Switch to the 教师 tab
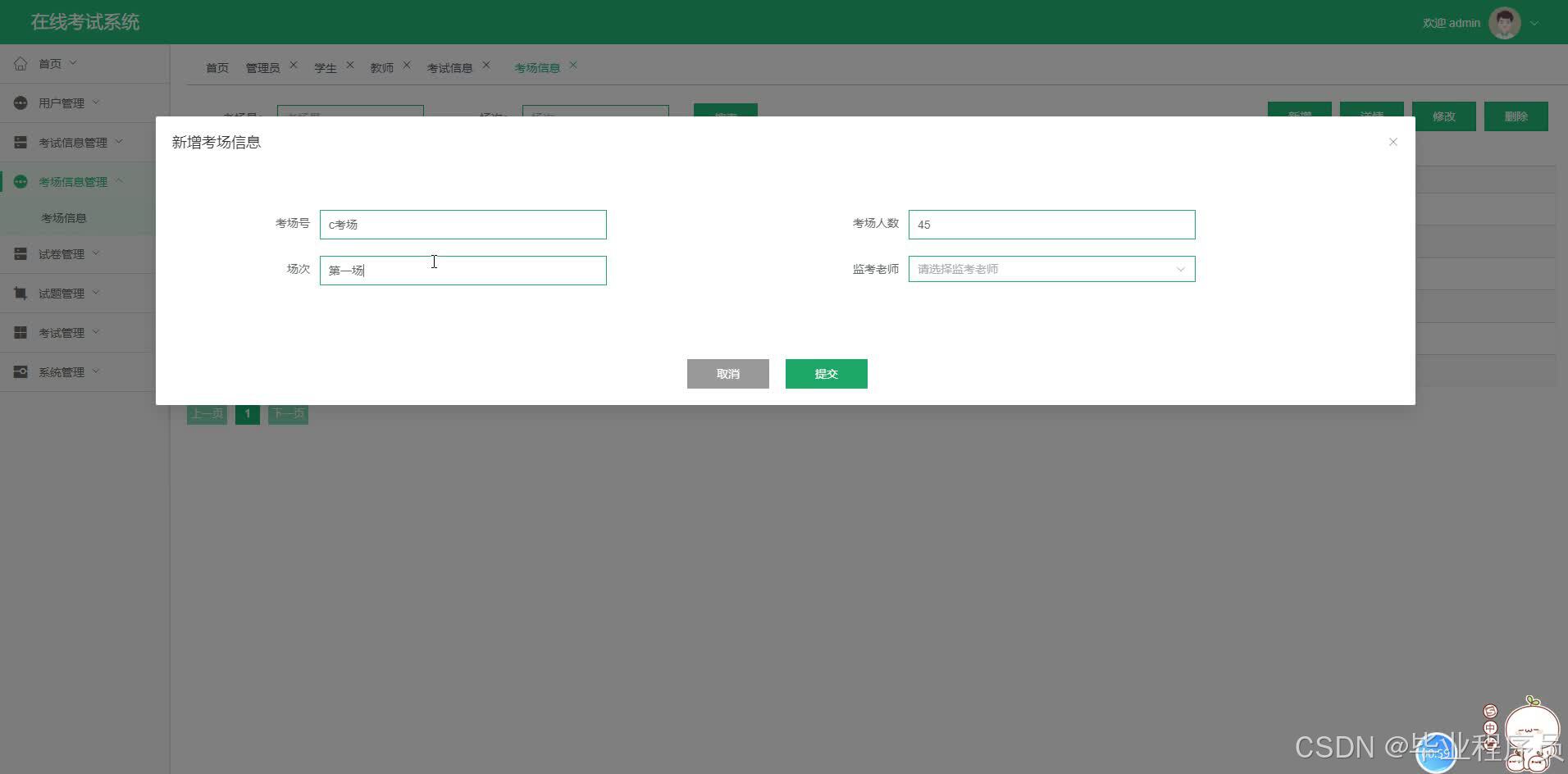The height and width of the screenshot is (774, 1568). [x=381, y=67]
